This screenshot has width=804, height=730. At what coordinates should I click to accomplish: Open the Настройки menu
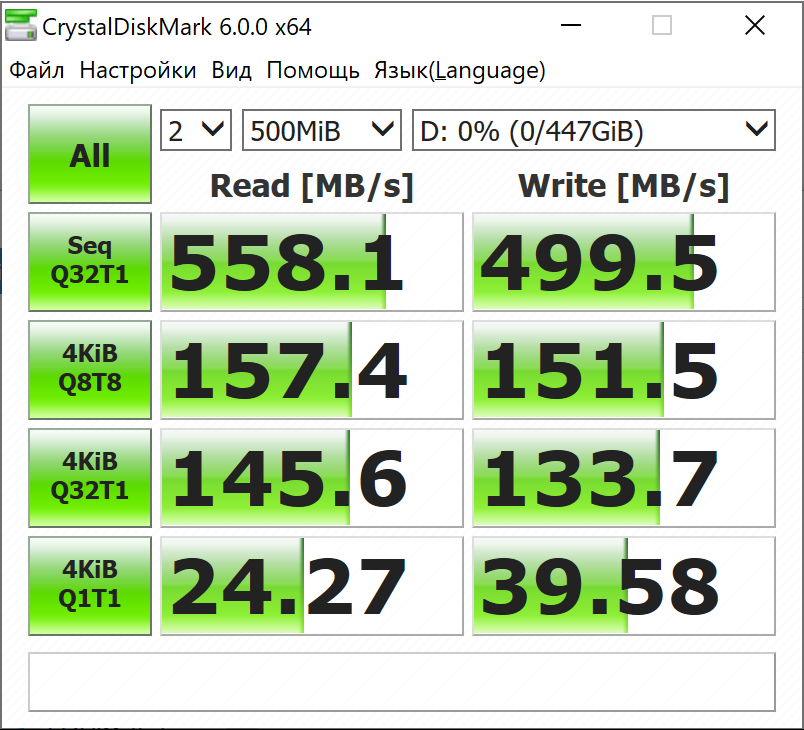tap(138, 70)
